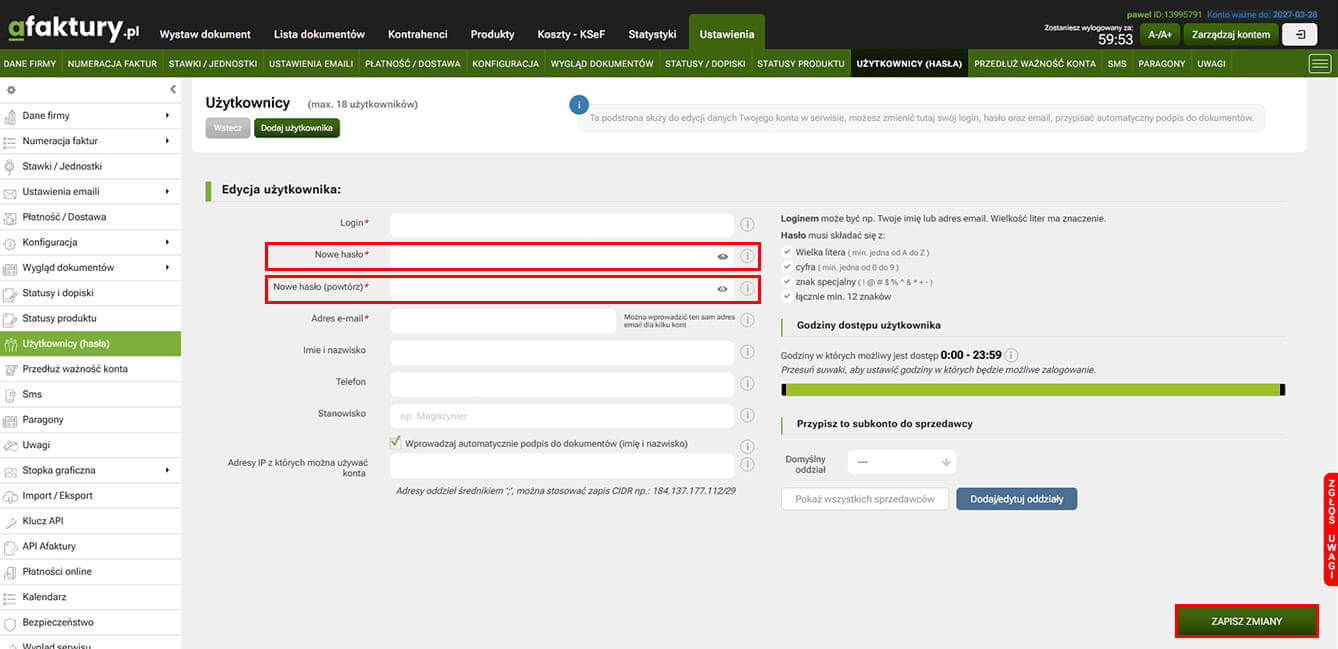
Task: Click into the Login input field
Action: 562,225
